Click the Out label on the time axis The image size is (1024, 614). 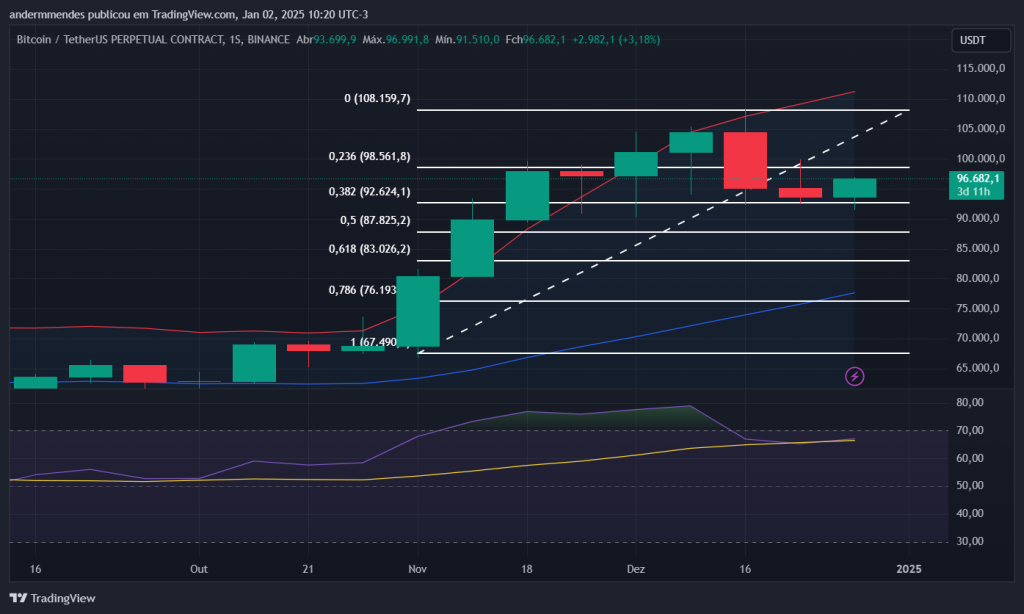pyautogui.click(x=199, y=569)
